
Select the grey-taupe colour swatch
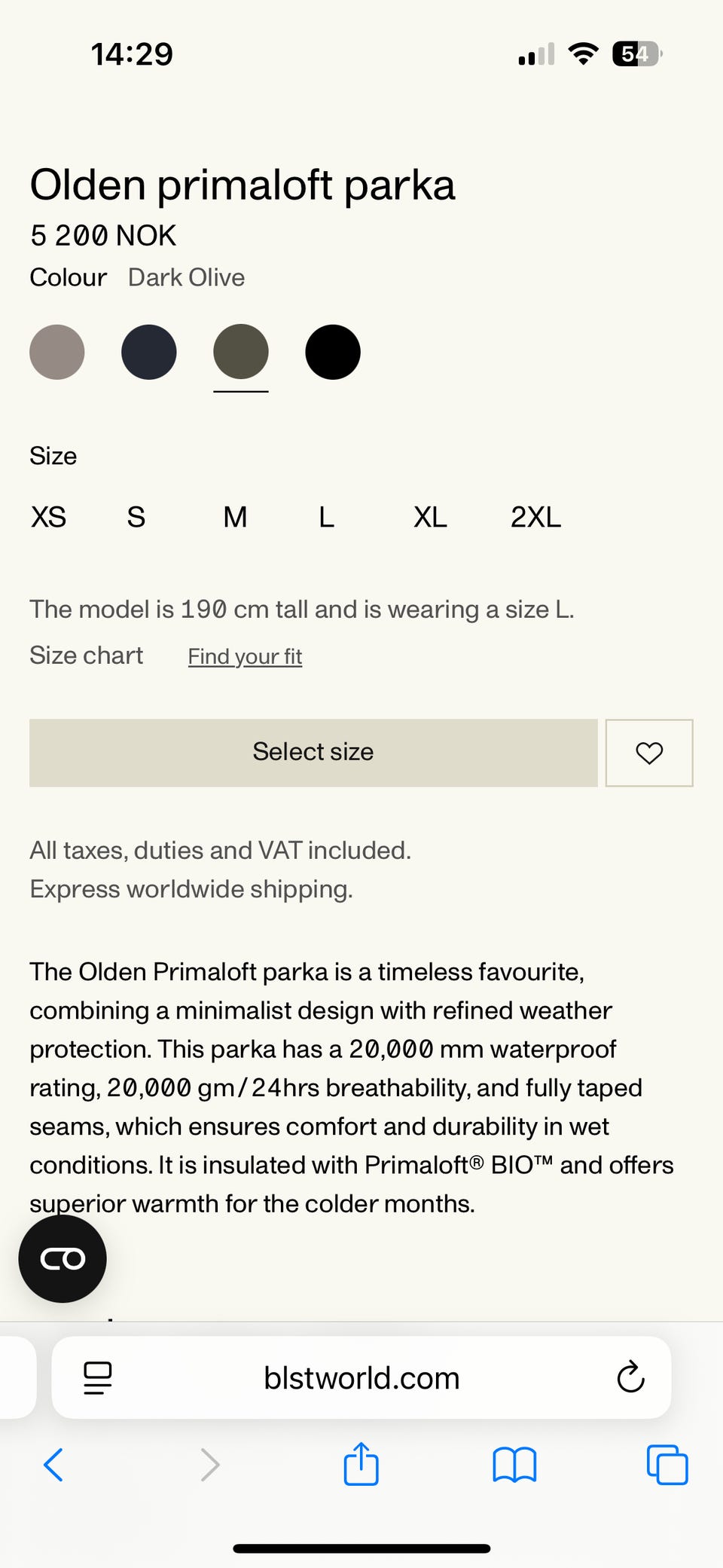57,352
